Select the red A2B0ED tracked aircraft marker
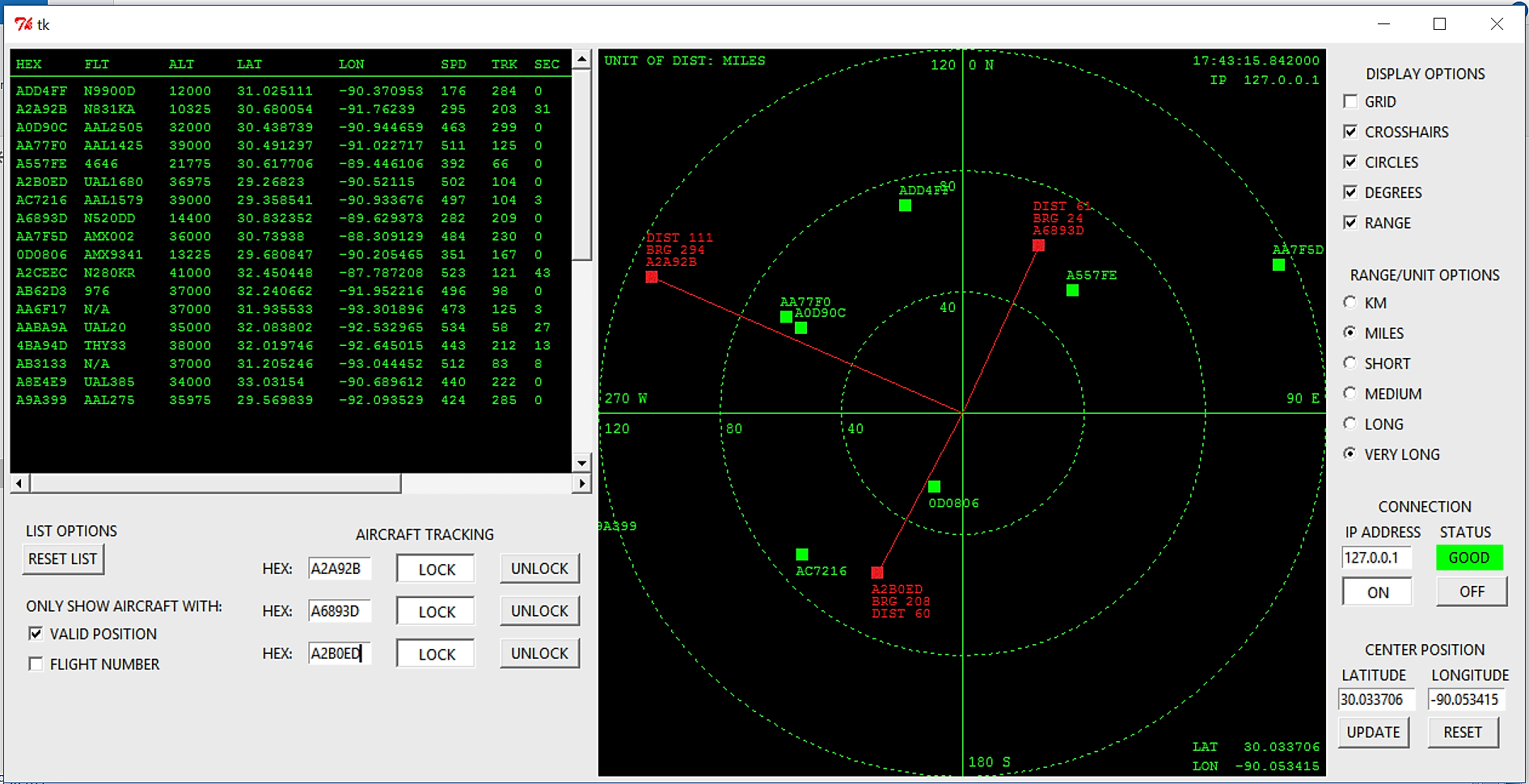The height and width of the screenshot is (784, 1529). coord(876,572)
